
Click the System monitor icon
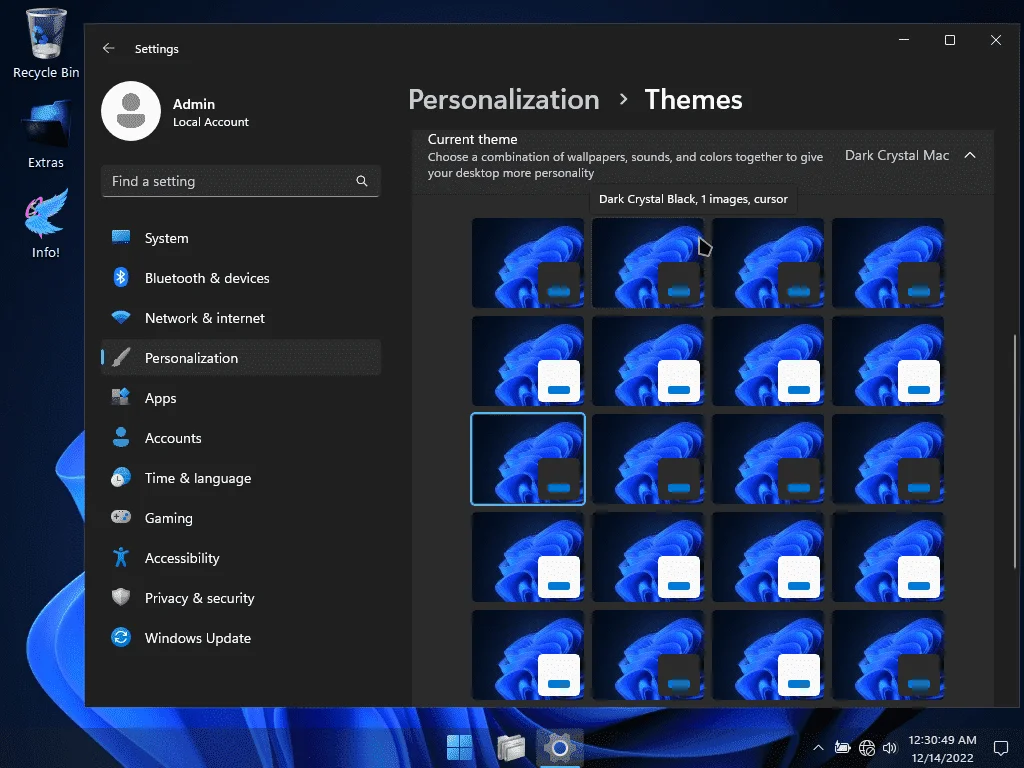click(x=121, y=237)
